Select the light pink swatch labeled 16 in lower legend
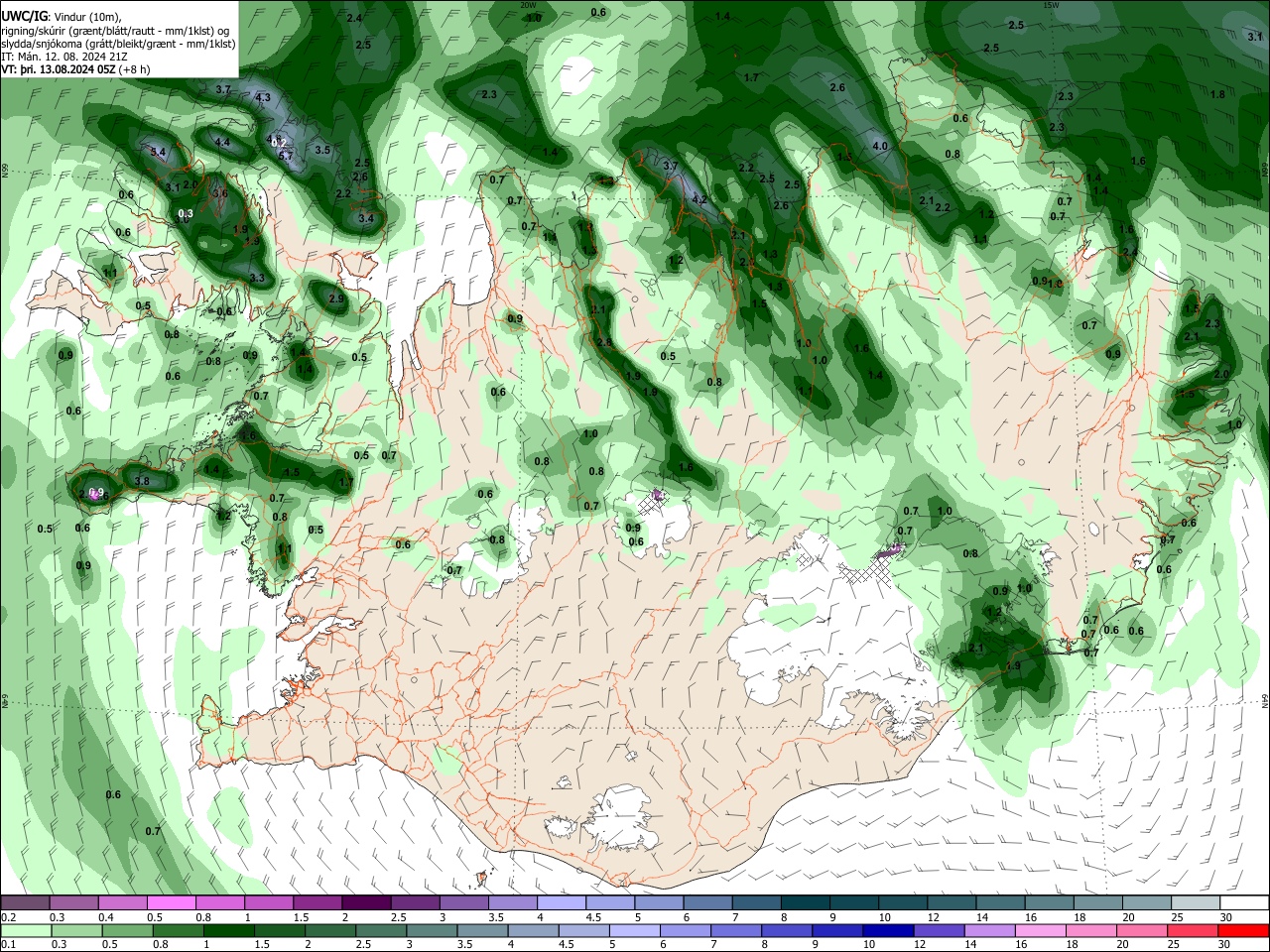Image resolution: width=1270 pixels, height=952 pixels. [1041, 930]
